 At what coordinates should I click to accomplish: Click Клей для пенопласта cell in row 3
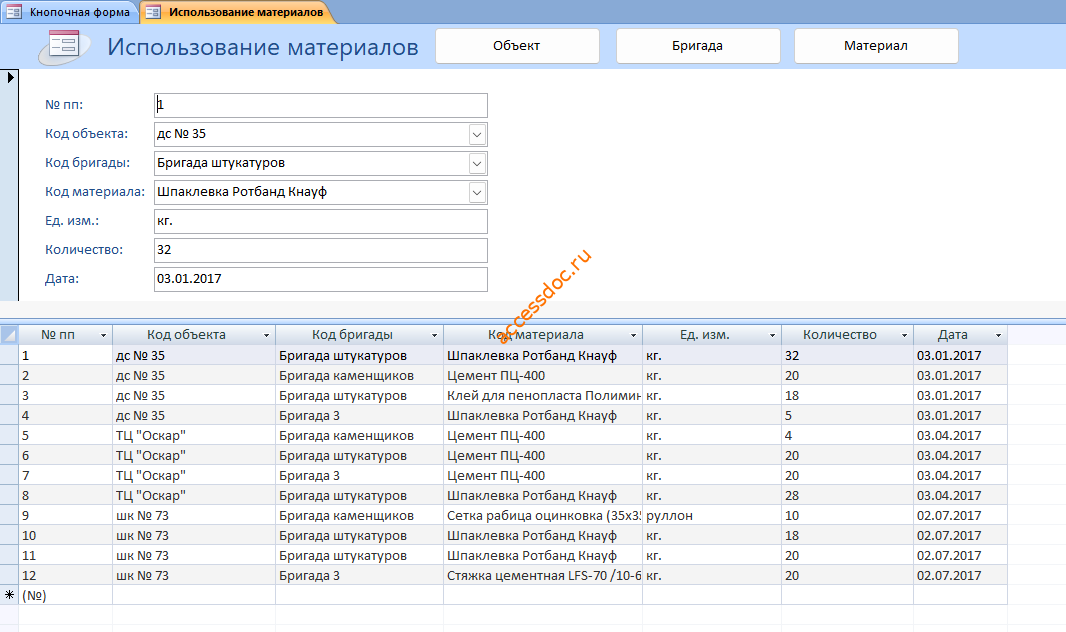click(x=543, y=396)
